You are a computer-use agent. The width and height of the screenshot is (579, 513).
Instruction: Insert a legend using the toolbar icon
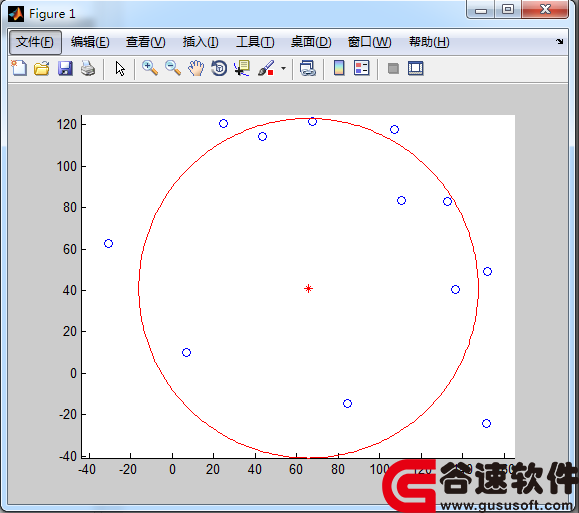[362, 68]
